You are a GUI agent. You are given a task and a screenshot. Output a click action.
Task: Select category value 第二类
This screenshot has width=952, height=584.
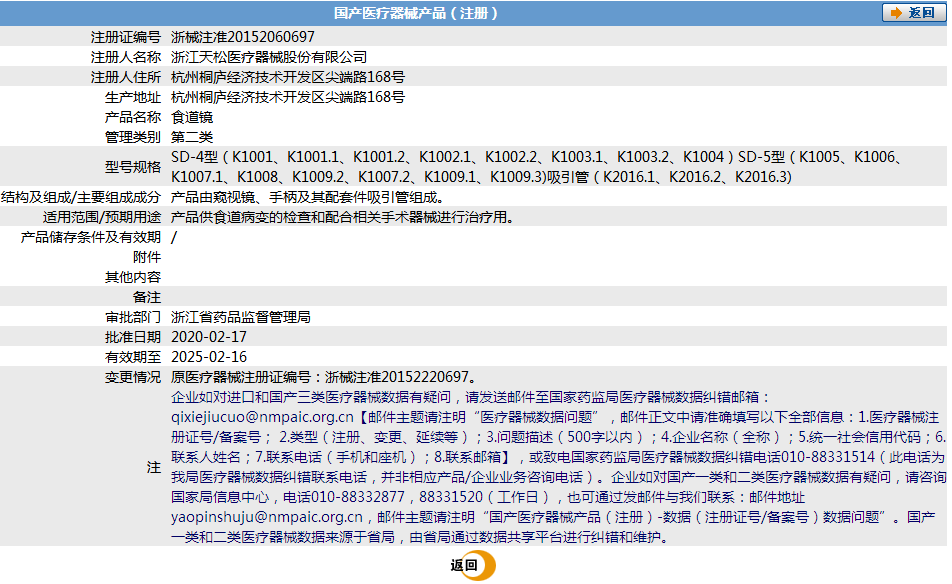[192, 137]
